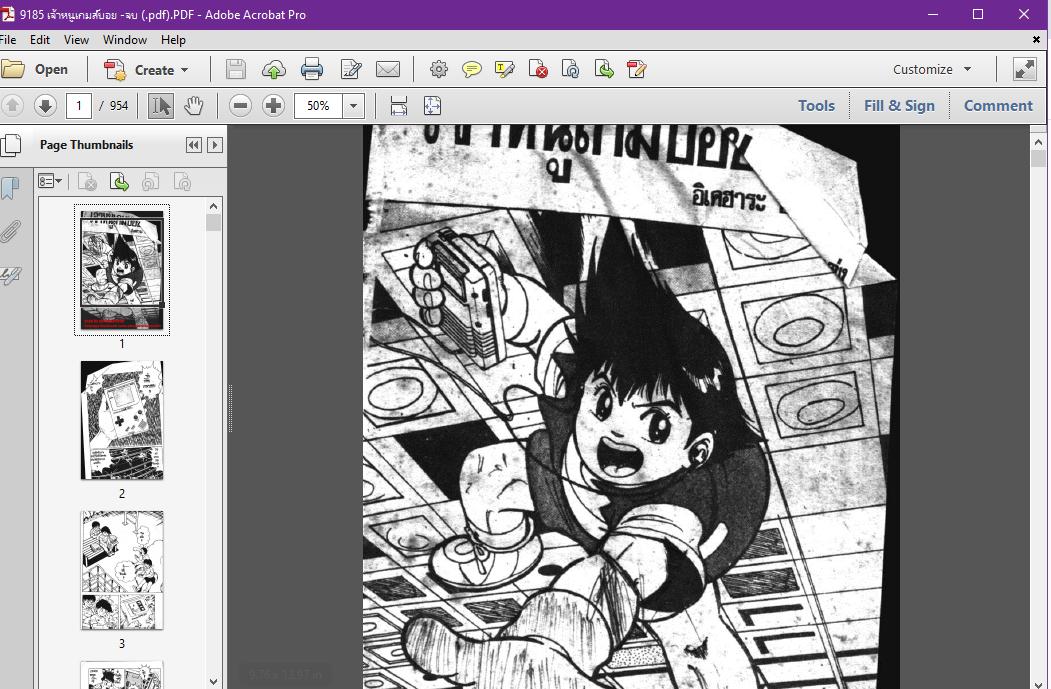Open the Comment pane
Image resolution: width=1051 pixels, height=689 pixels.
998,105
